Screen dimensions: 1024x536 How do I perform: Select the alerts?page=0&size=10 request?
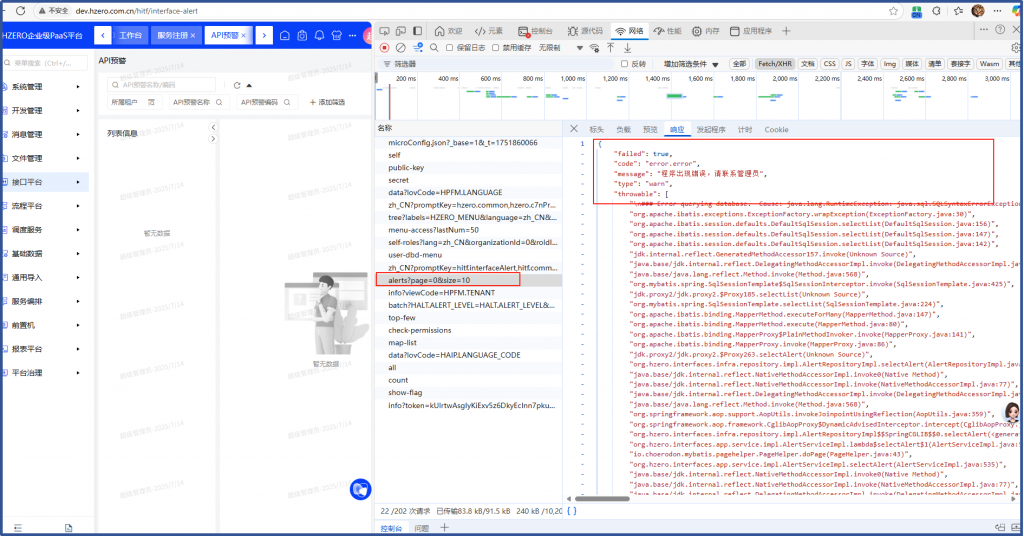[x=428, y=279]
